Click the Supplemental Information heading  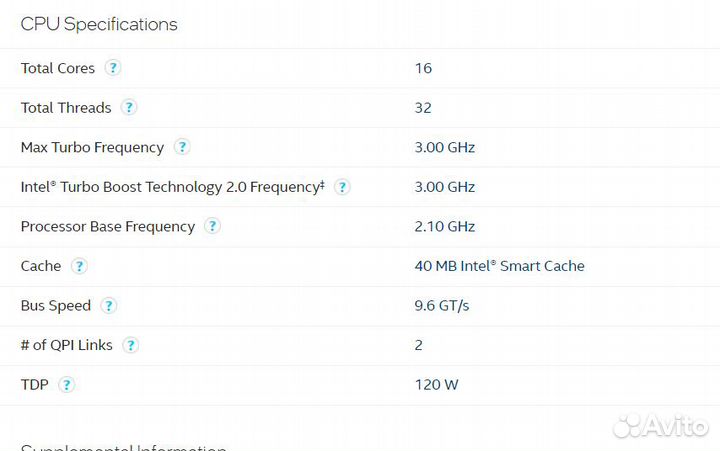[x=123, y=447]
